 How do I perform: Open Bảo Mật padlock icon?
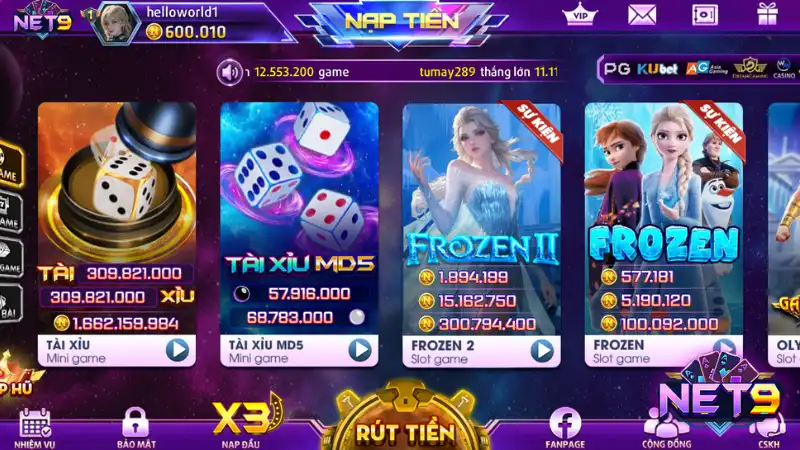(136, 428)
